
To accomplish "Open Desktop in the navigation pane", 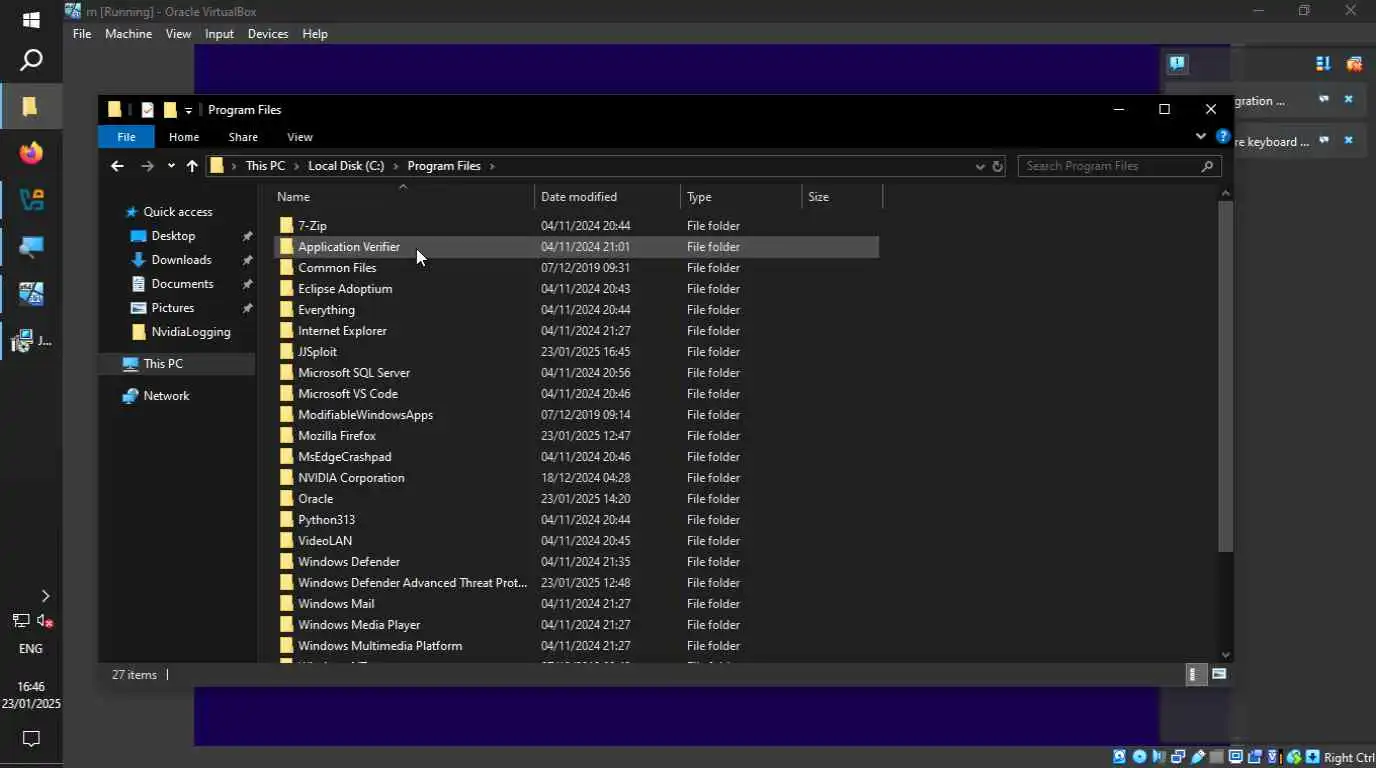I will [173, 236].
